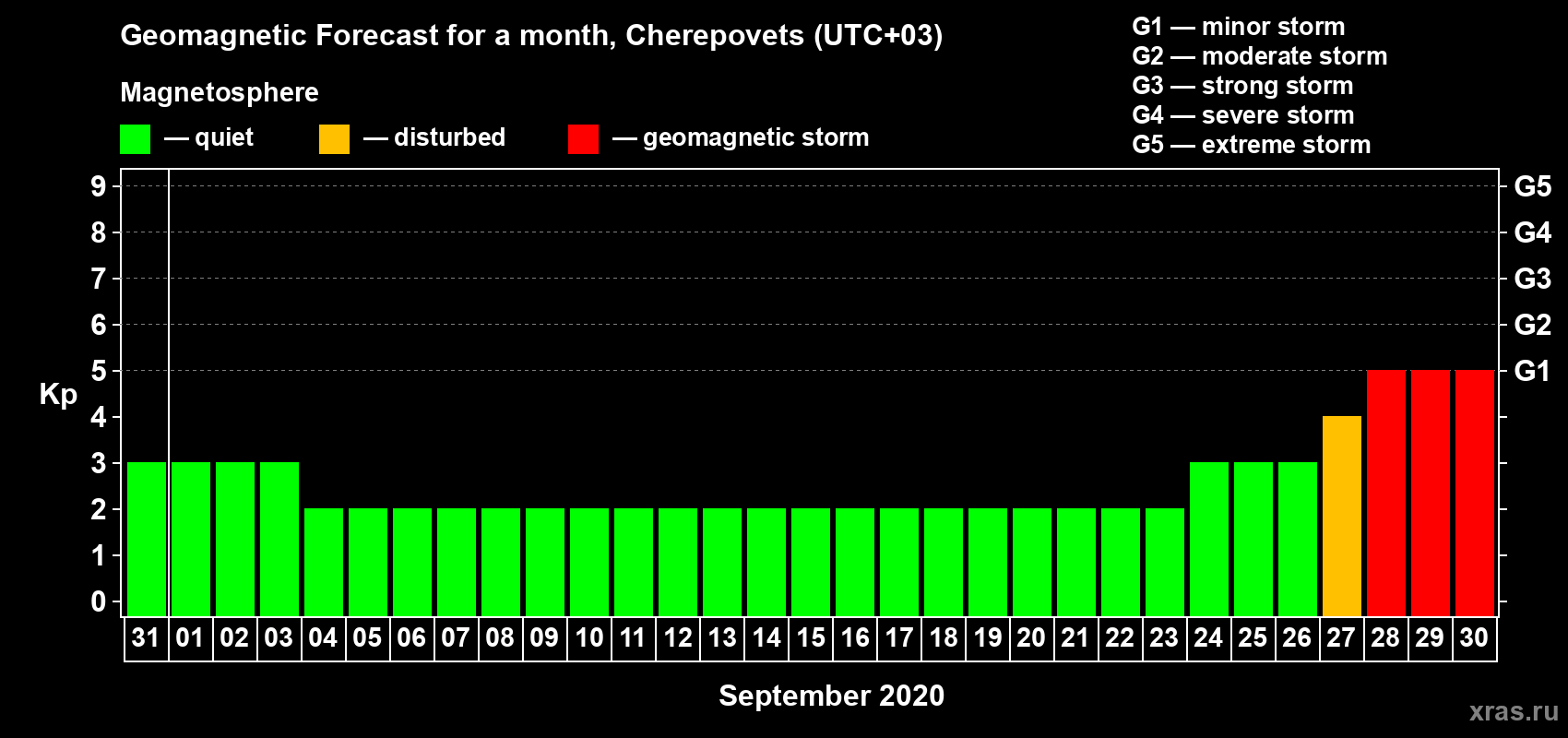Select the green bar for day 01
Viewport: 1568px width, 738px height.
click(191, 539)
